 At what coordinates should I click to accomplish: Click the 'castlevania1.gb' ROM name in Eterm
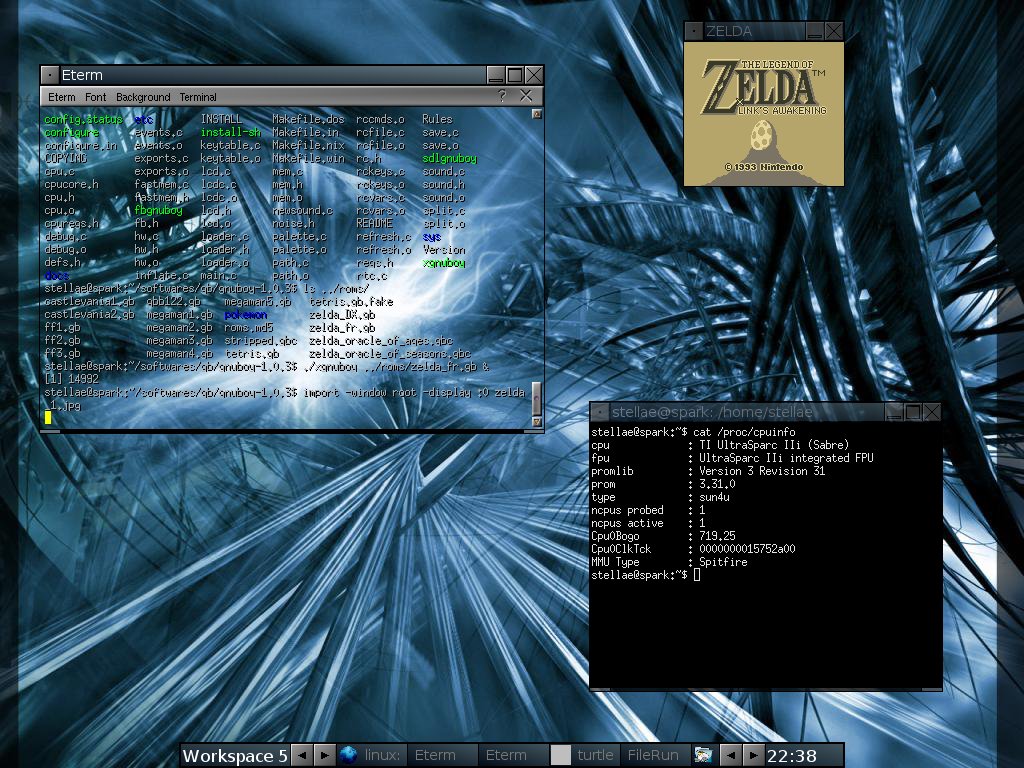tap(89, 302)
